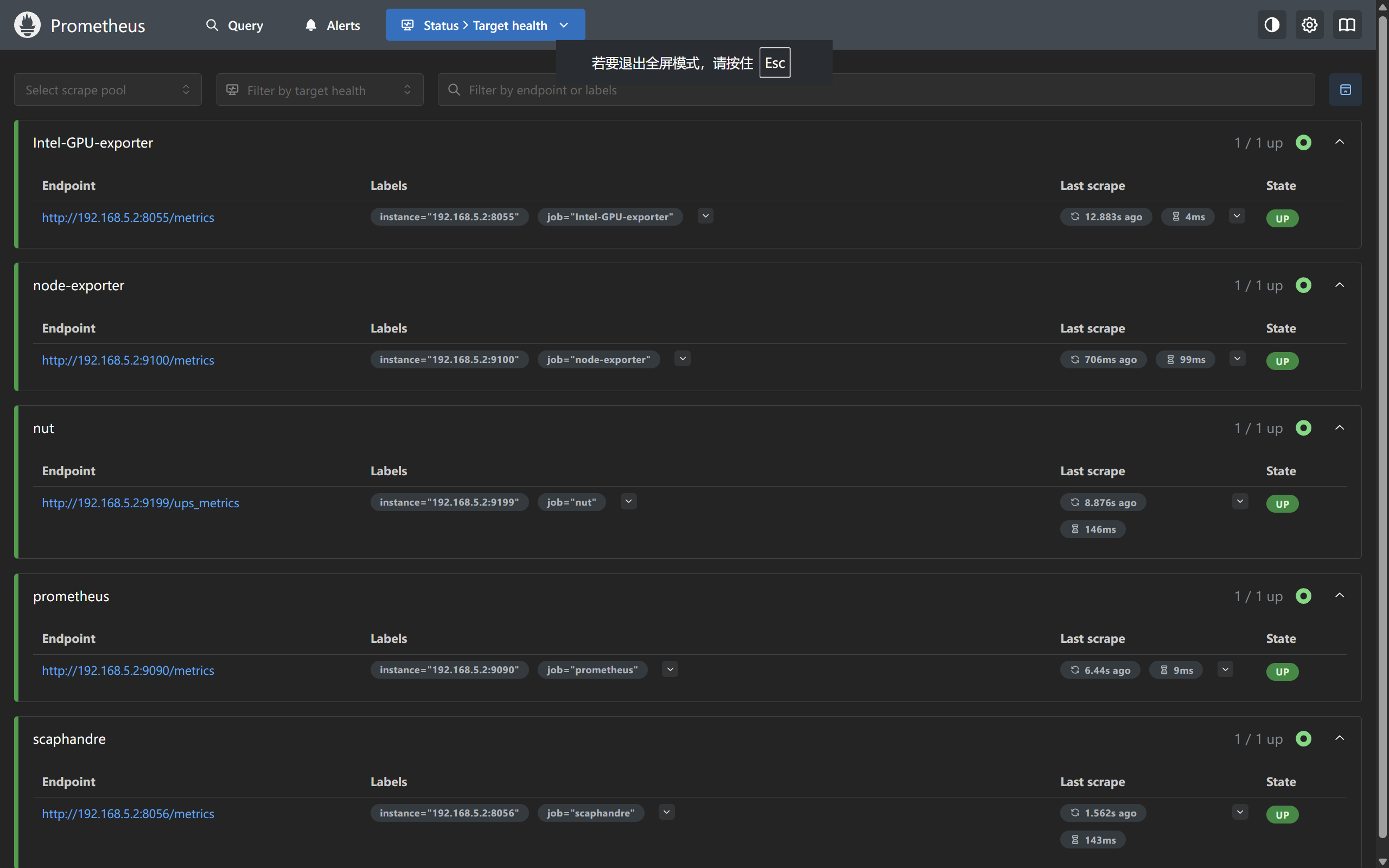Toggle the dark/light theme icon
The height and width of the screenshot is (868, 1389).
click(x=1271, y=25)
